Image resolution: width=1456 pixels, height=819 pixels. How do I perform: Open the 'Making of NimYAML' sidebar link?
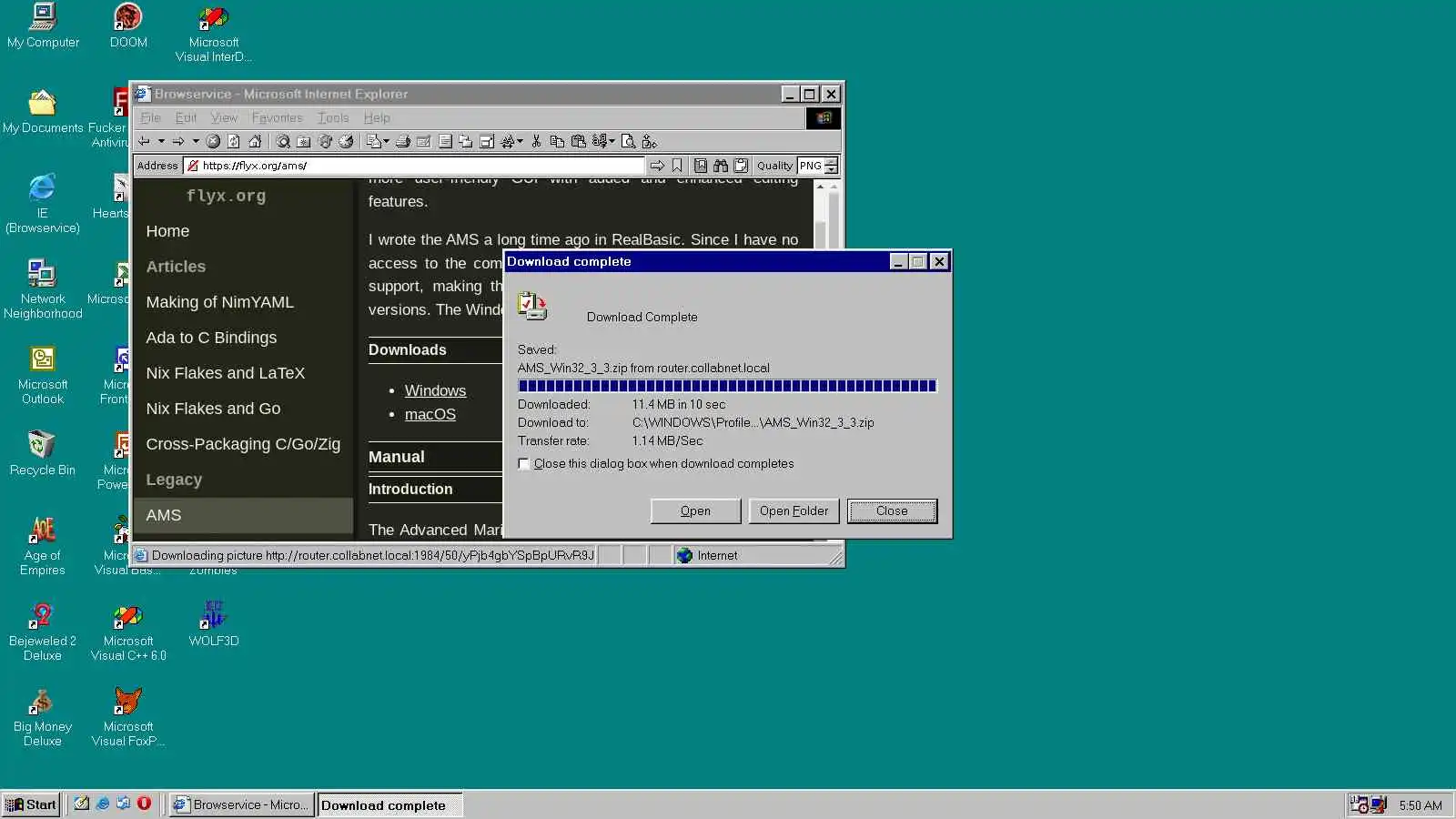220,302
